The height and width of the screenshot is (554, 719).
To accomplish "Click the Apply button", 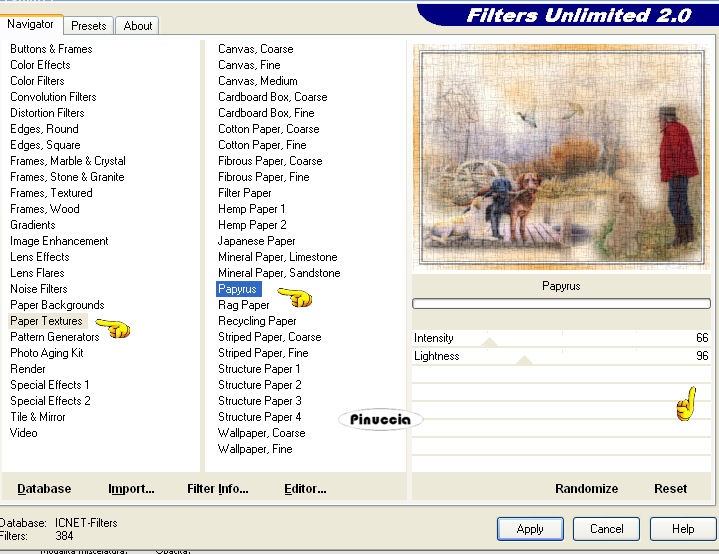I will (x=530, y=529).
